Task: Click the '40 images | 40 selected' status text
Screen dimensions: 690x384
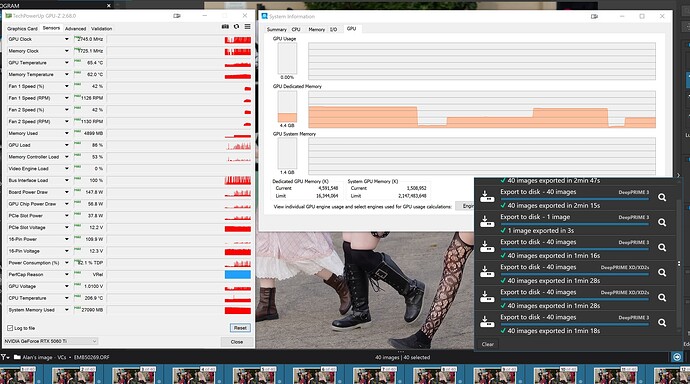Action: click(x=402, y=357)
